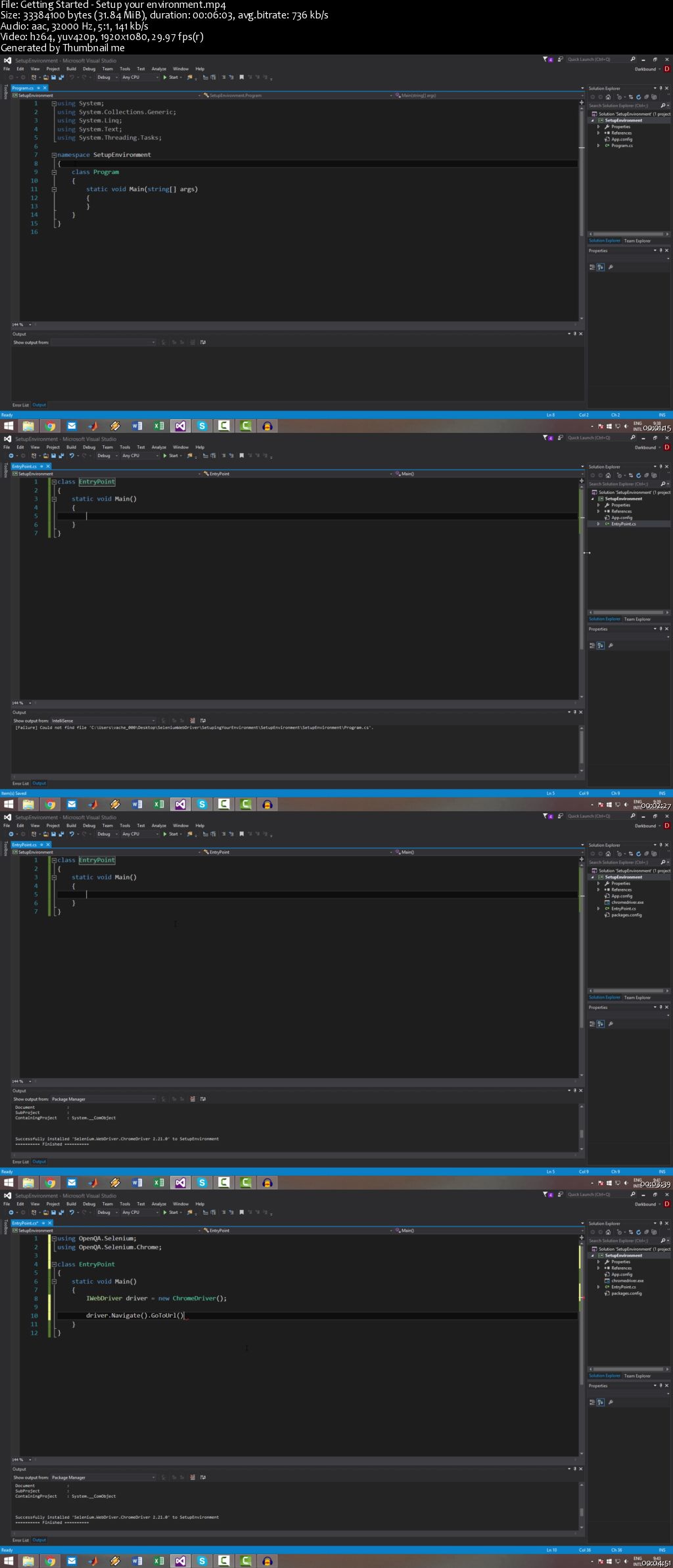Open Analyze menu in 00:04:51 frame
The height and width of the screenshot is (1568, 673).
(159, 1204)
